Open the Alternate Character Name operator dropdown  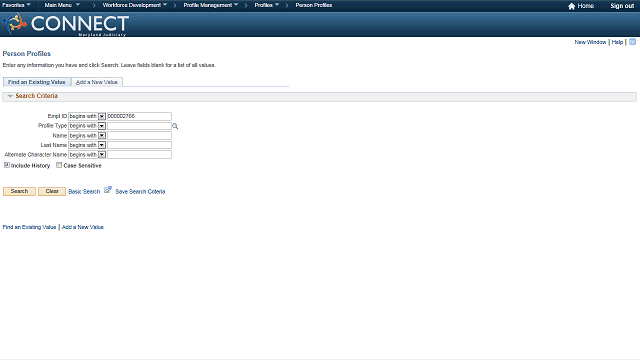tap(87, 155)
